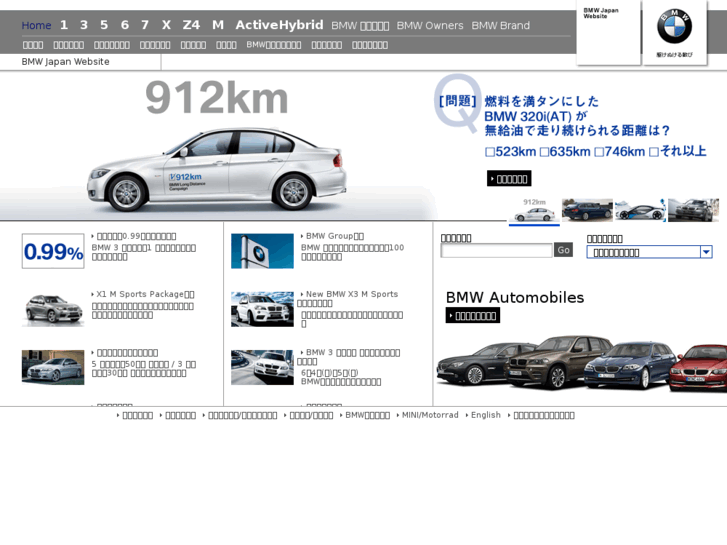This screenshot has width=727, height=545.
Task: Click the Go search button
Action: pos(563,250)
